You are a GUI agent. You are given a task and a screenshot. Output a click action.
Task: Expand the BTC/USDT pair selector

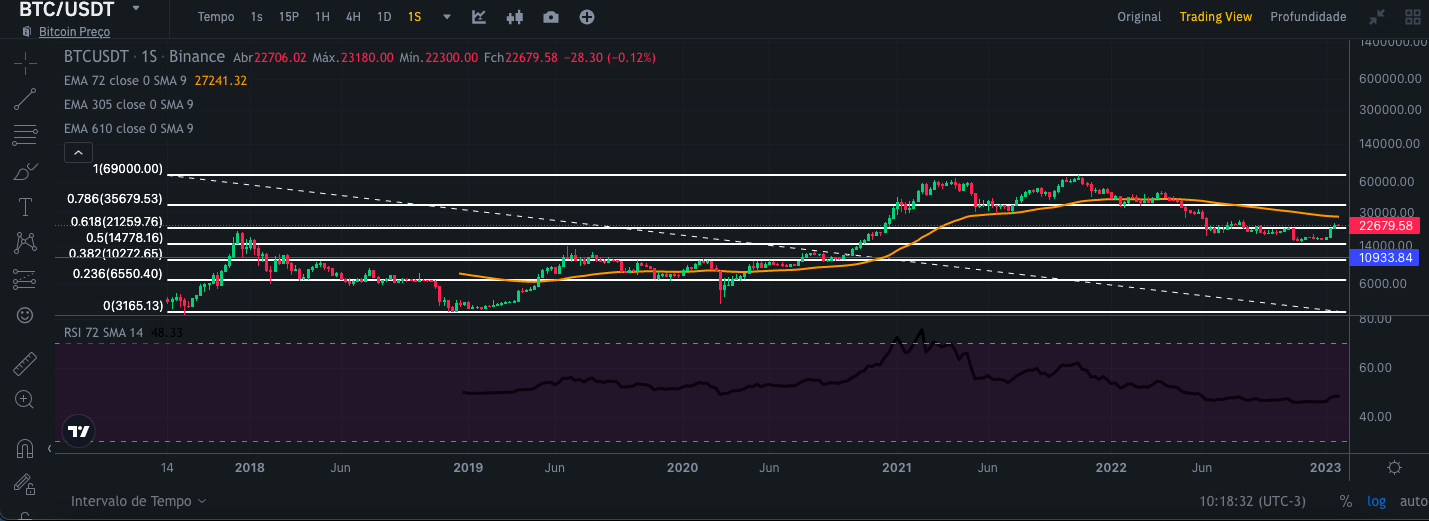click(x=136, y=9)
